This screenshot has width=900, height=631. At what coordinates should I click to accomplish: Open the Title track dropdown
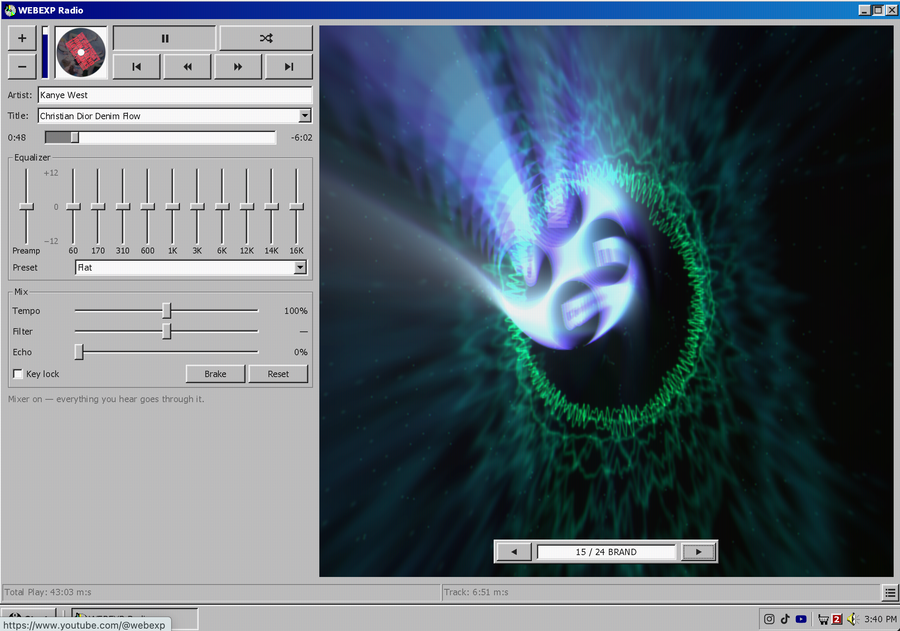[305, 115]
